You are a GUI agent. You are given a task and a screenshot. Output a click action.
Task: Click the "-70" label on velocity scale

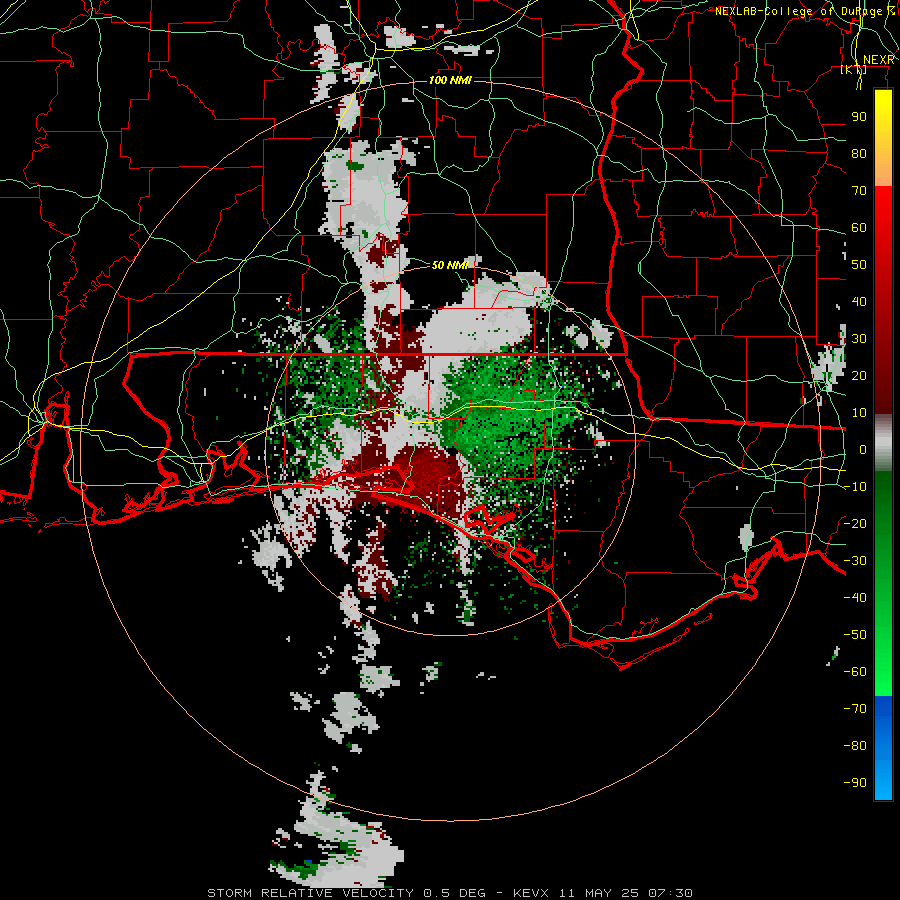tap(855, 709)
